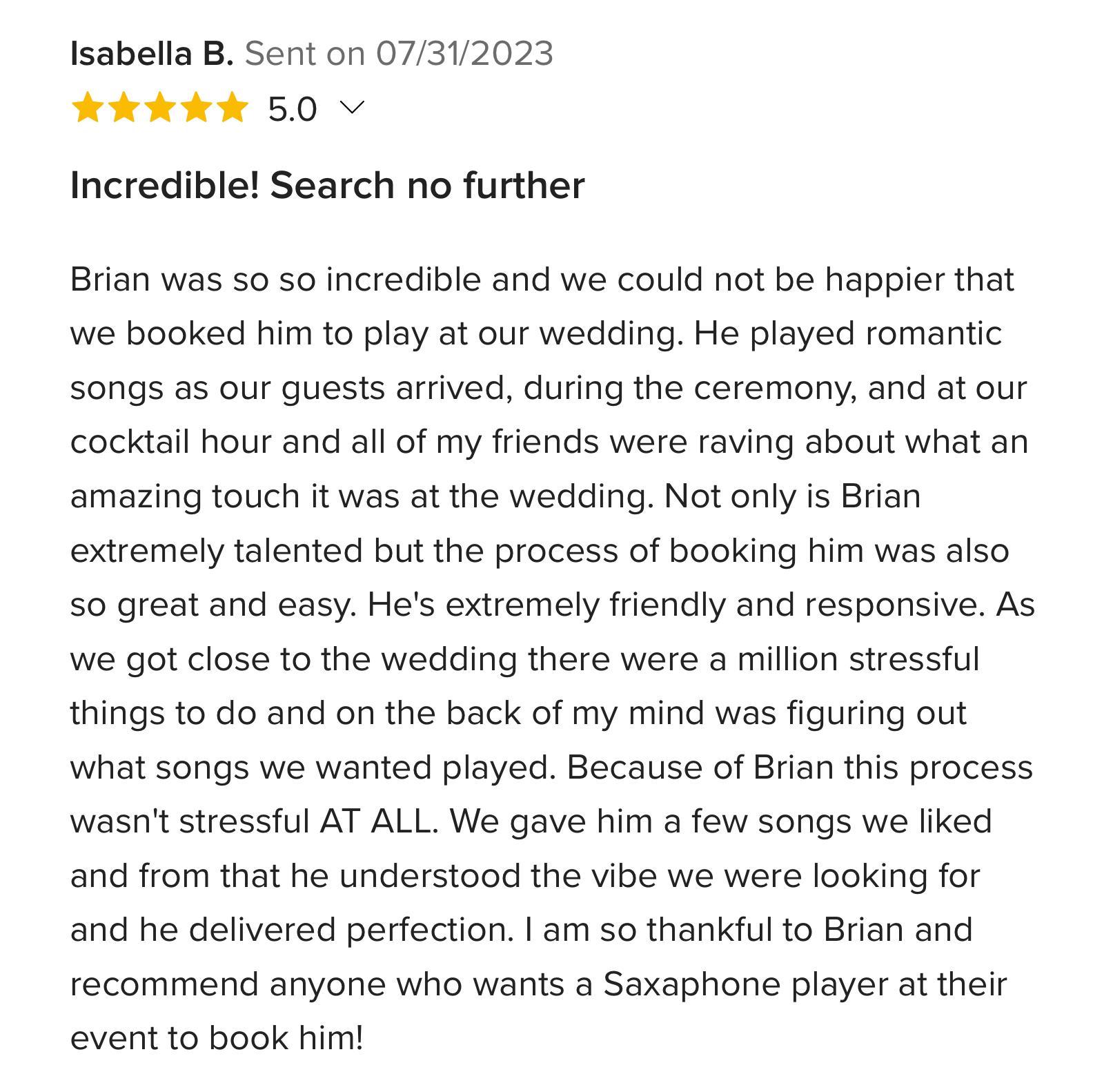Click the review's first line starting "Brian was"

point(542,280)
